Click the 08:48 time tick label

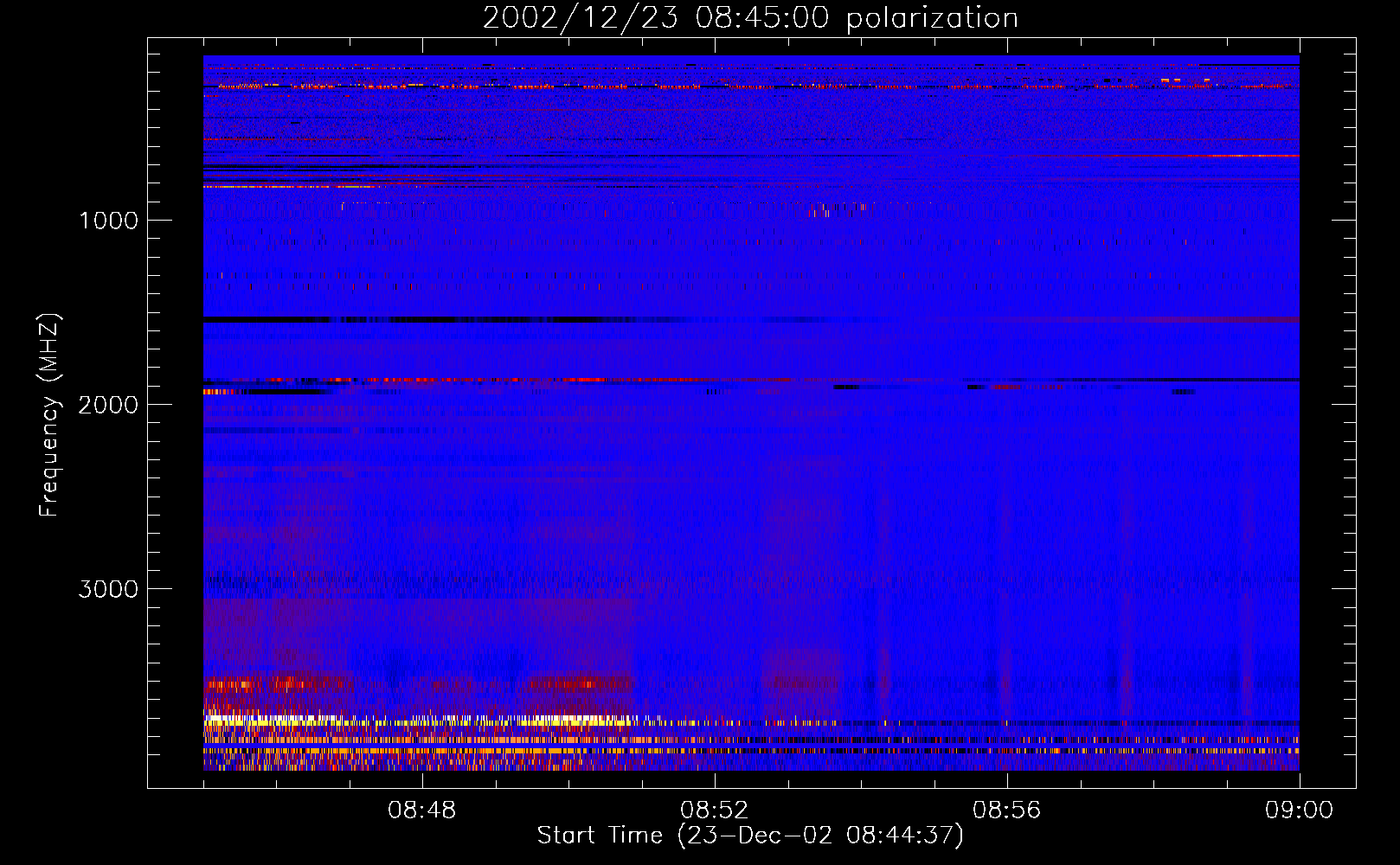(421, 811)
